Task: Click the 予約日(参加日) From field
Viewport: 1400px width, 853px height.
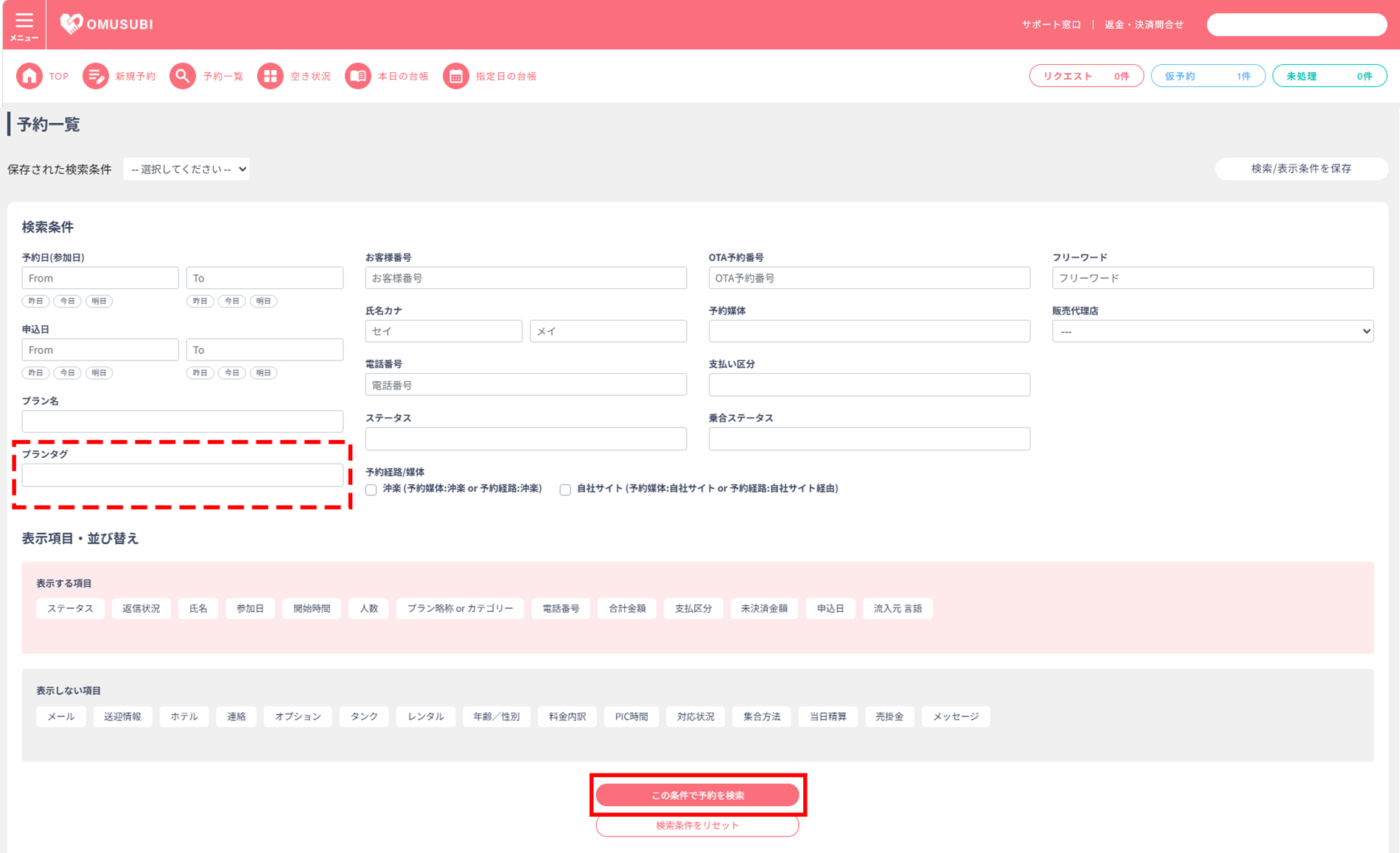Action: click(x=100, y=278)
